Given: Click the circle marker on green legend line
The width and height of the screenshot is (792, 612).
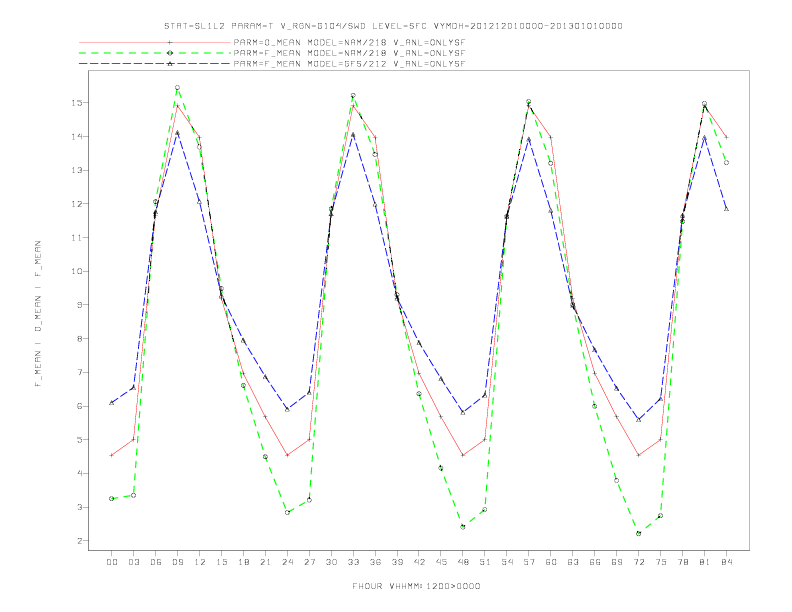Looking at the screenshot, I should pyautogui.click(x=170, y=53).
